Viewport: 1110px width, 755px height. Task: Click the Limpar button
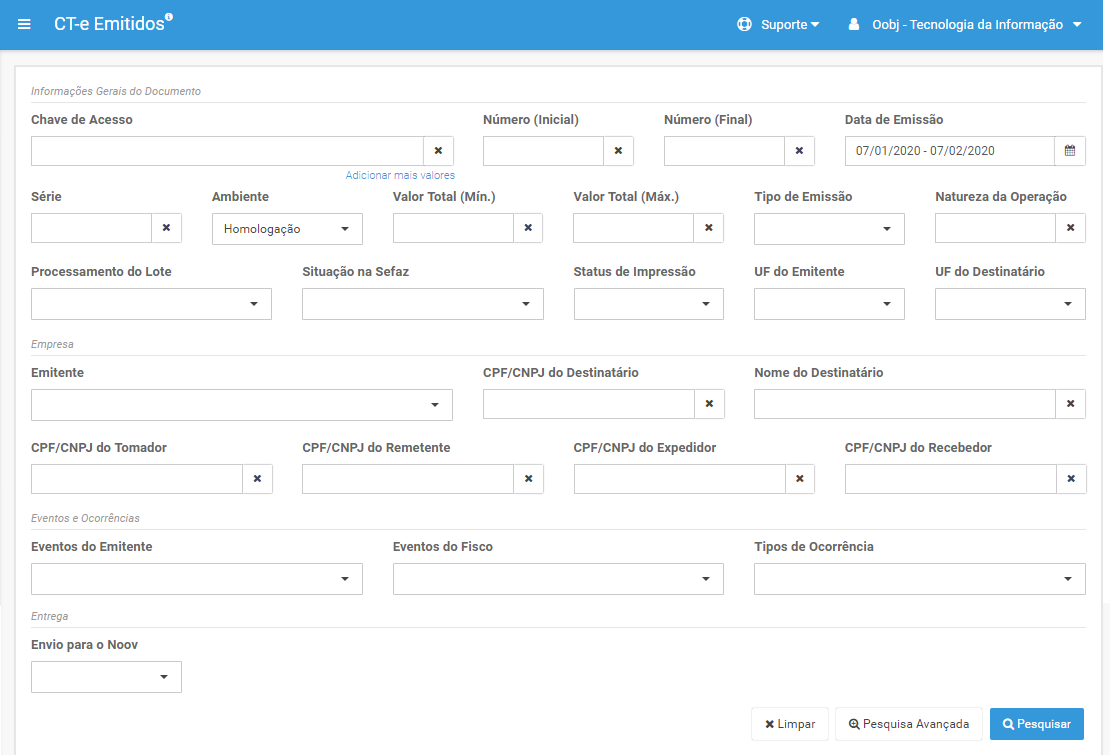(x=790, y=724)
